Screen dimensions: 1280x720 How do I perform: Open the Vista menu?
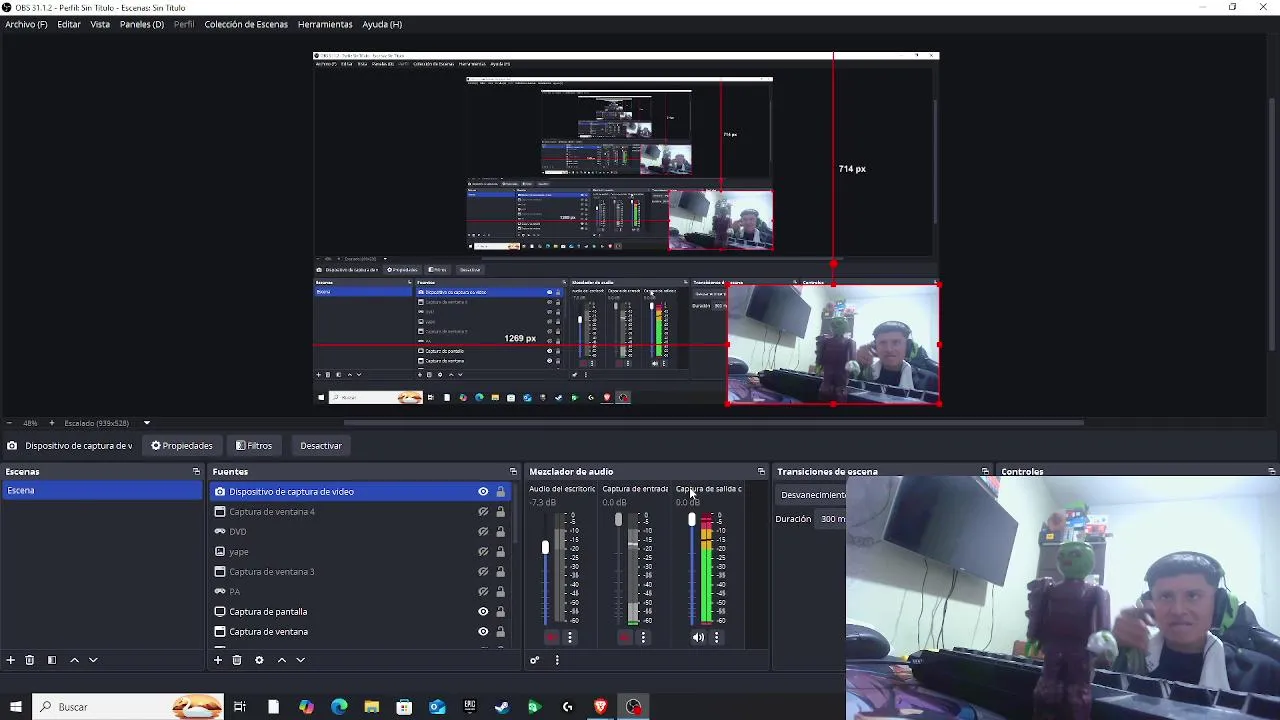[x=100, y=24]
